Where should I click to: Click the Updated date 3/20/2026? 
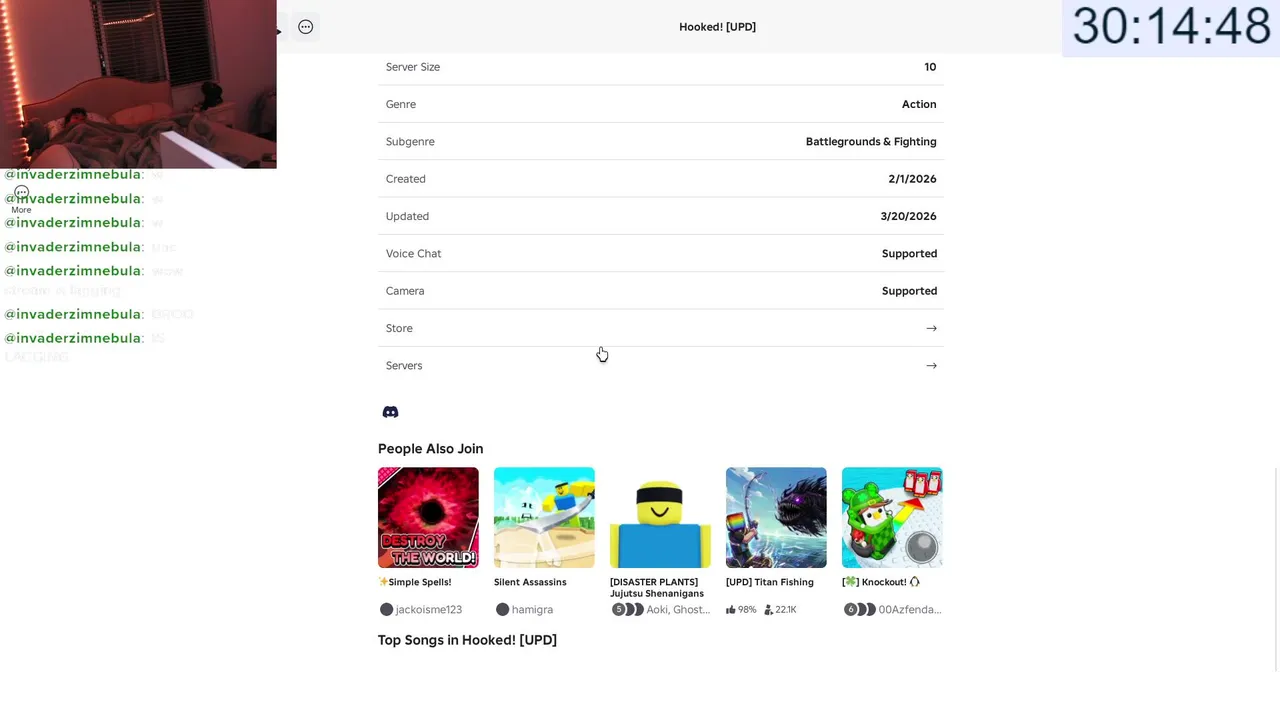pos(908,216)
